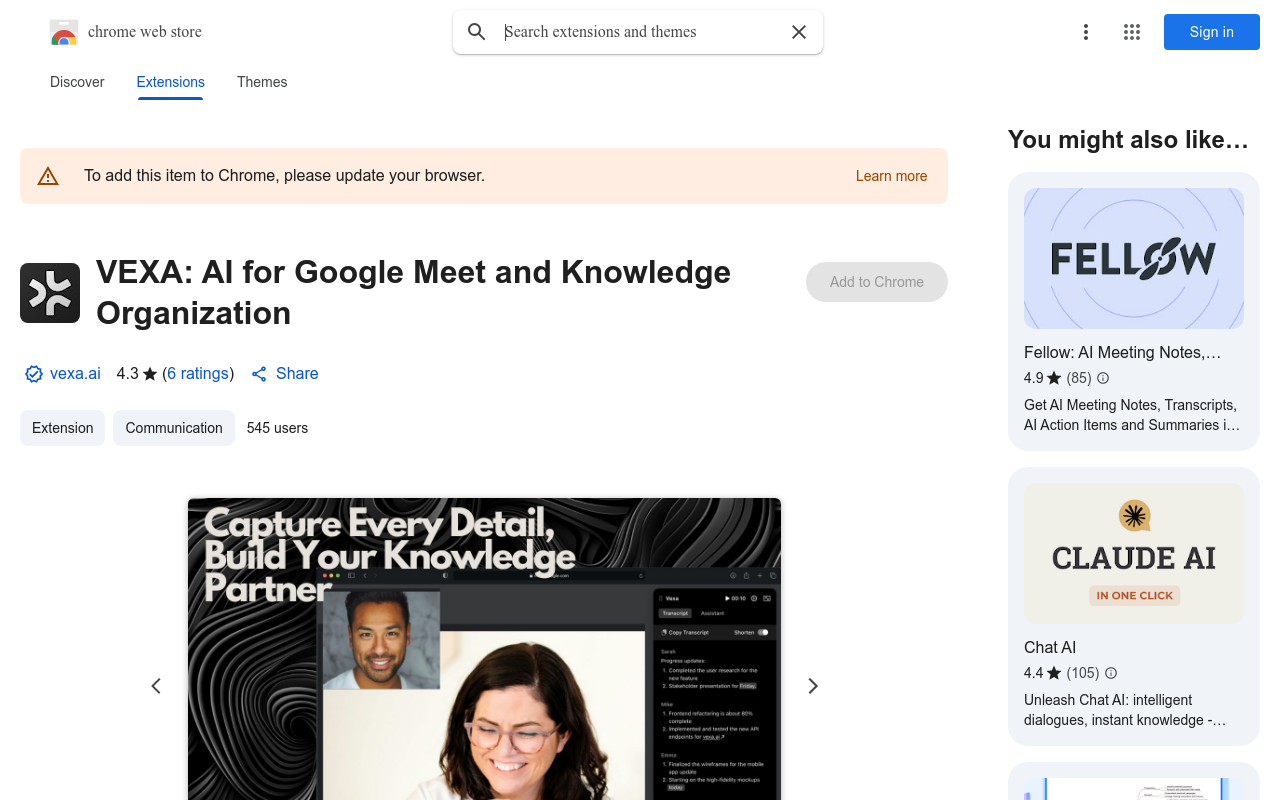Viewport: 1280px width, 800px height.
Task: Click the VEXA extension logo icon
Action: (x=50, y=293)
